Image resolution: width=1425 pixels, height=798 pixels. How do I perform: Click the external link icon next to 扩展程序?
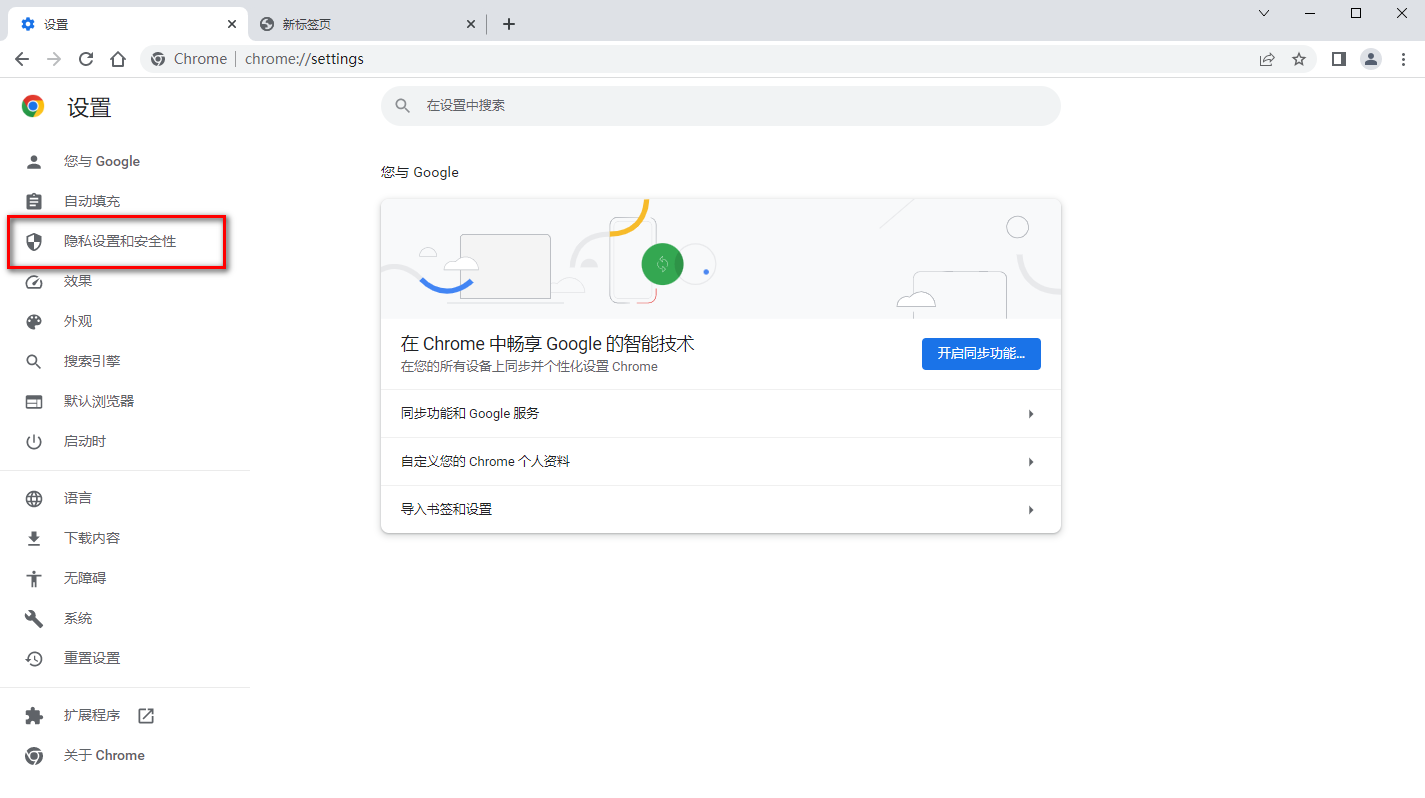click(146, 715)
